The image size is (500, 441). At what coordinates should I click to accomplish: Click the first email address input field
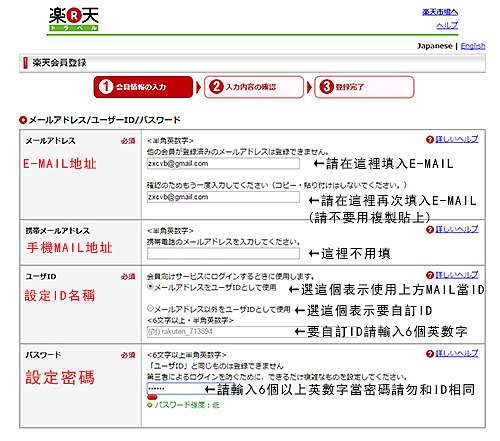[x=223, y=163]
